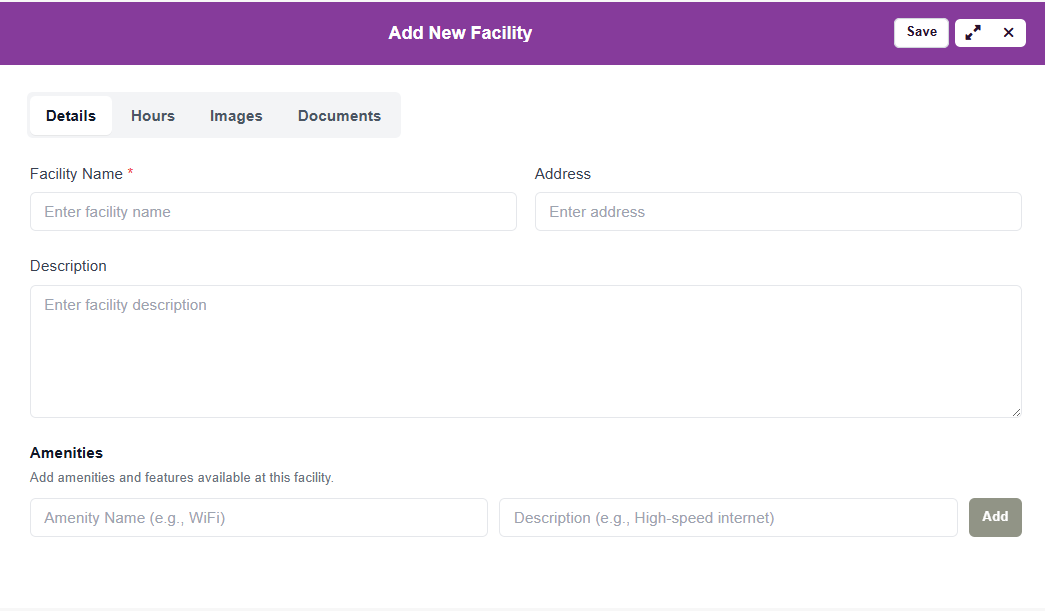Click the Amenities section heading
The image size is (1045, 611).
66,453
